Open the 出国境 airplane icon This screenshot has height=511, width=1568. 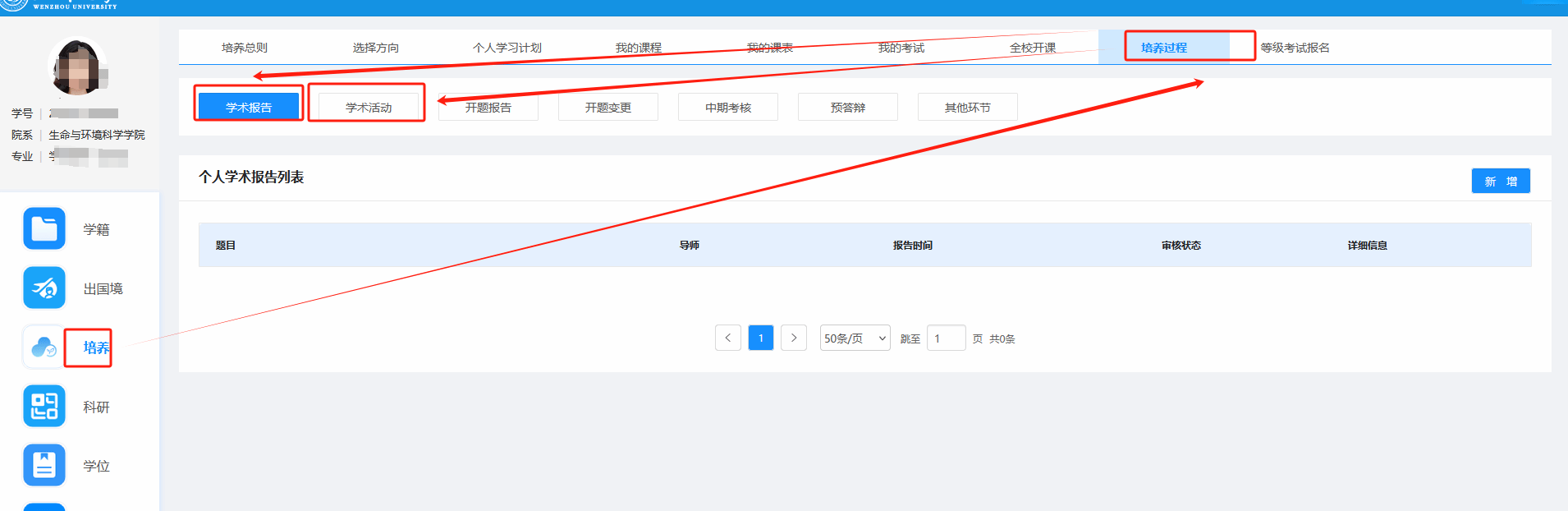pyautogui.click(x=44, y=288)
